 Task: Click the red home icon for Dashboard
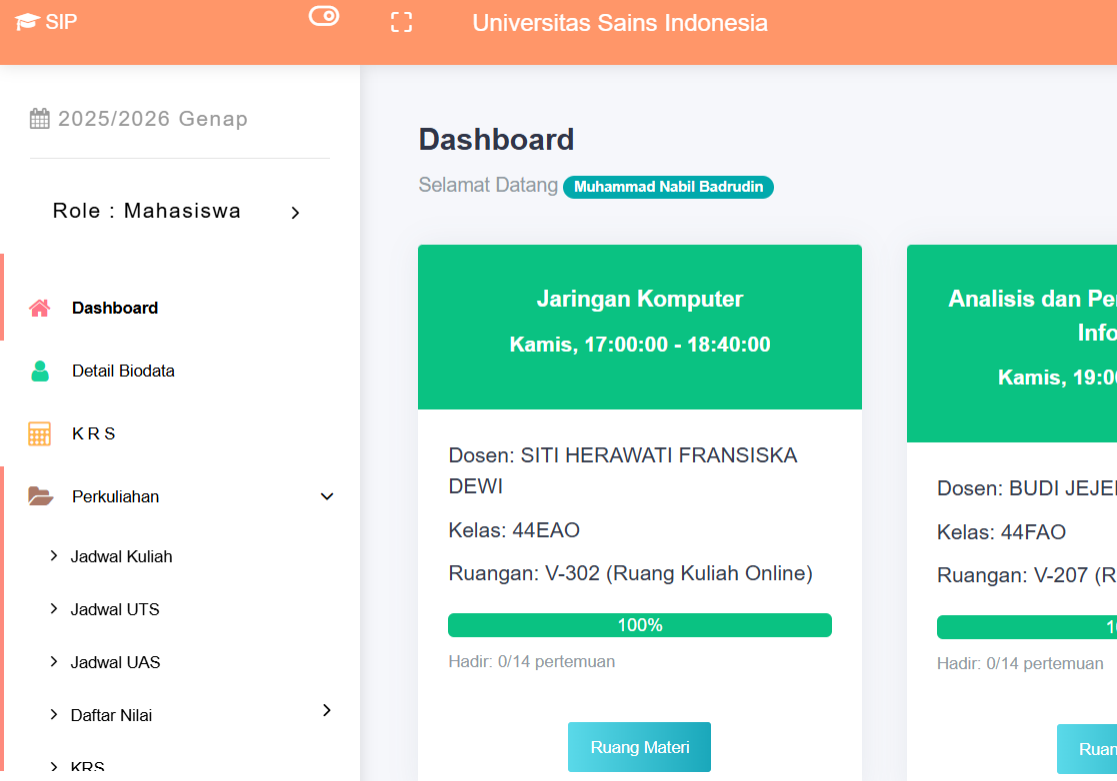40,308
